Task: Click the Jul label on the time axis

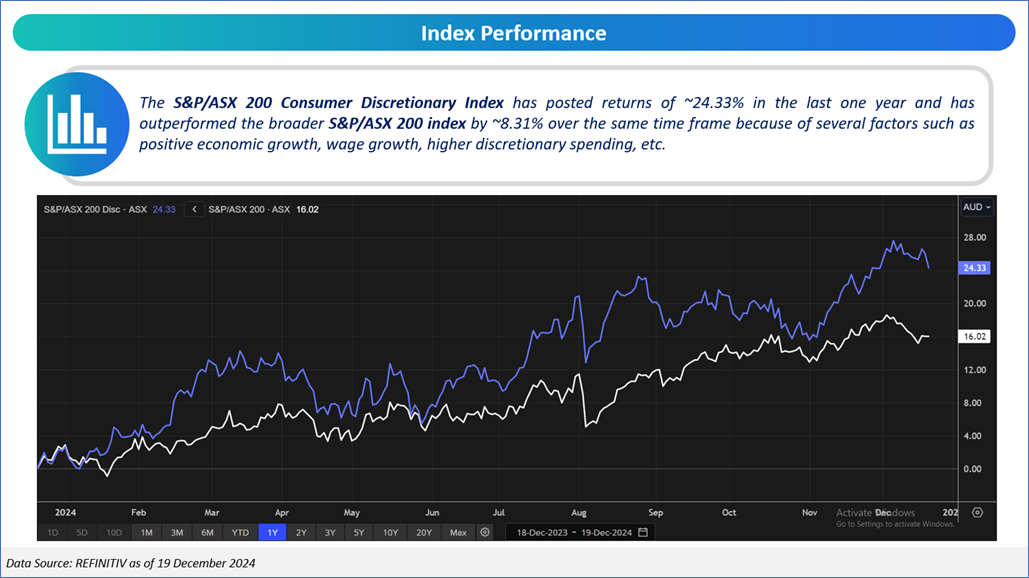Action: click(499, 512)
